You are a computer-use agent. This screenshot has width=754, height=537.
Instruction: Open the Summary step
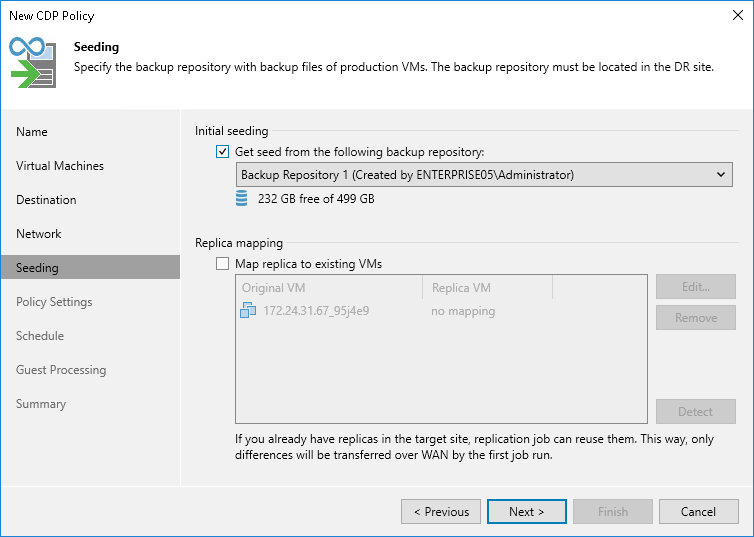tap(41, 404)
